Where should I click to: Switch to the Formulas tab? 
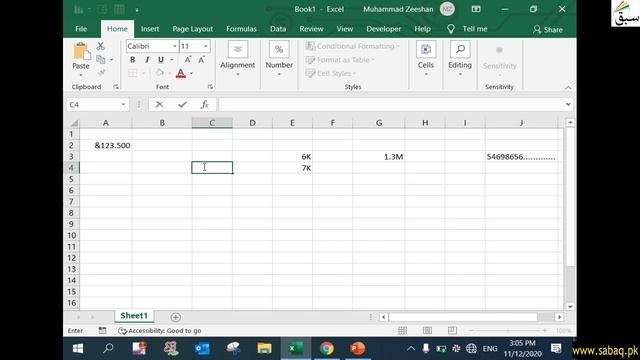pos(241,29)
